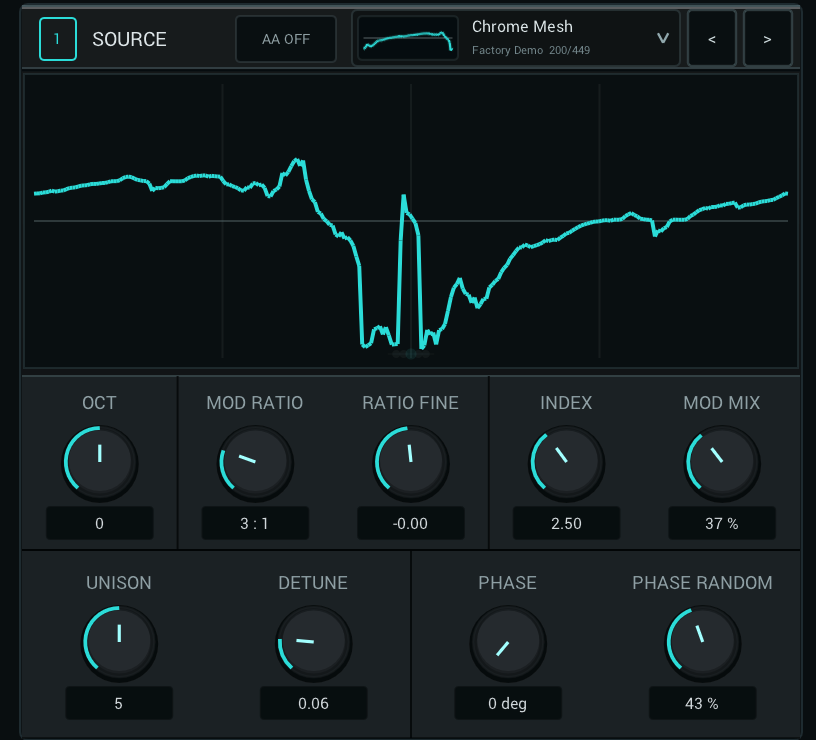Select the PHASE value field 0 deg
The height and width of the screenshot is (740, 816).
point(508,703)
